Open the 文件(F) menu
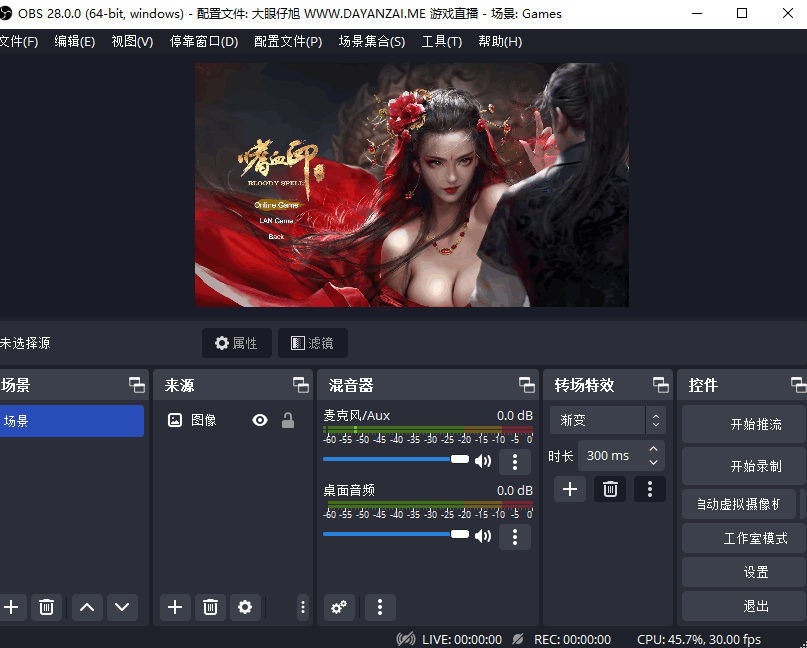The height and width of the screenshot is (648, 807). point(19,42)
